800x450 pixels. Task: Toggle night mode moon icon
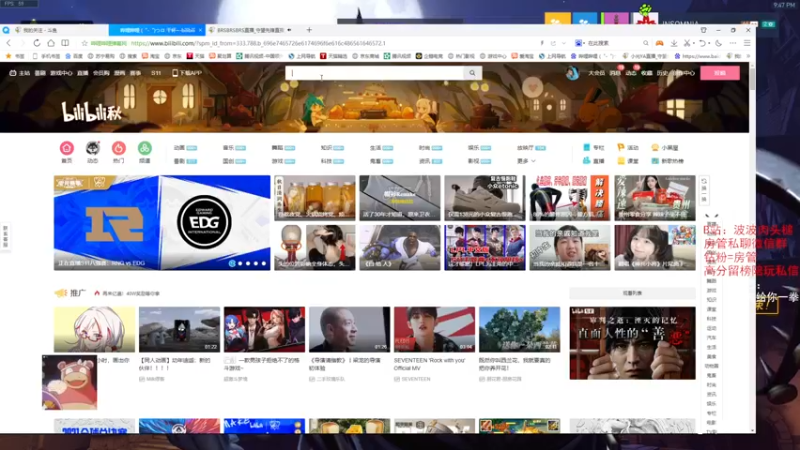pyautogui.click(x=718, y=43)
